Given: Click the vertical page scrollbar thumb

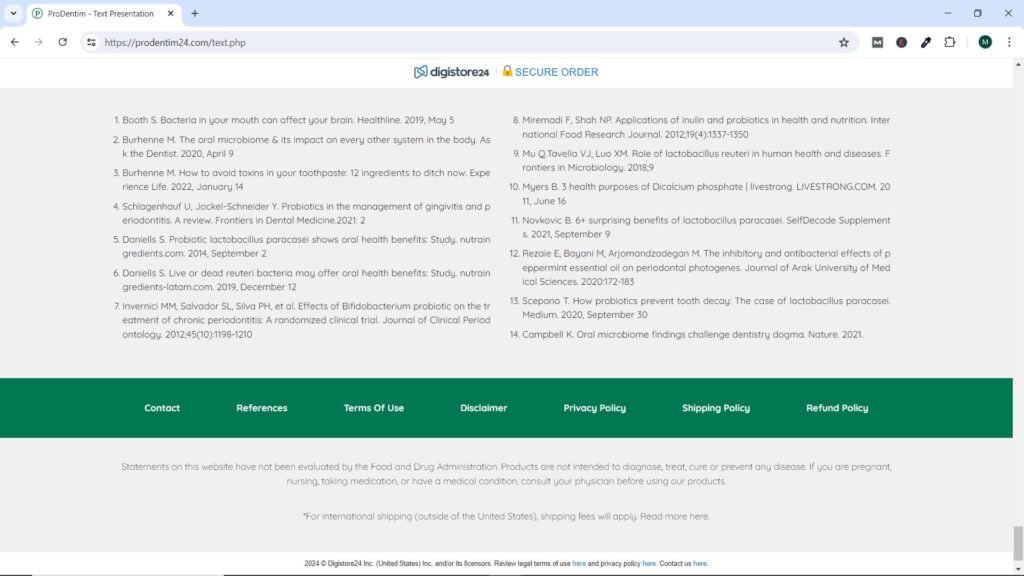Looking at the screenshot, I should coord(1018,543).
